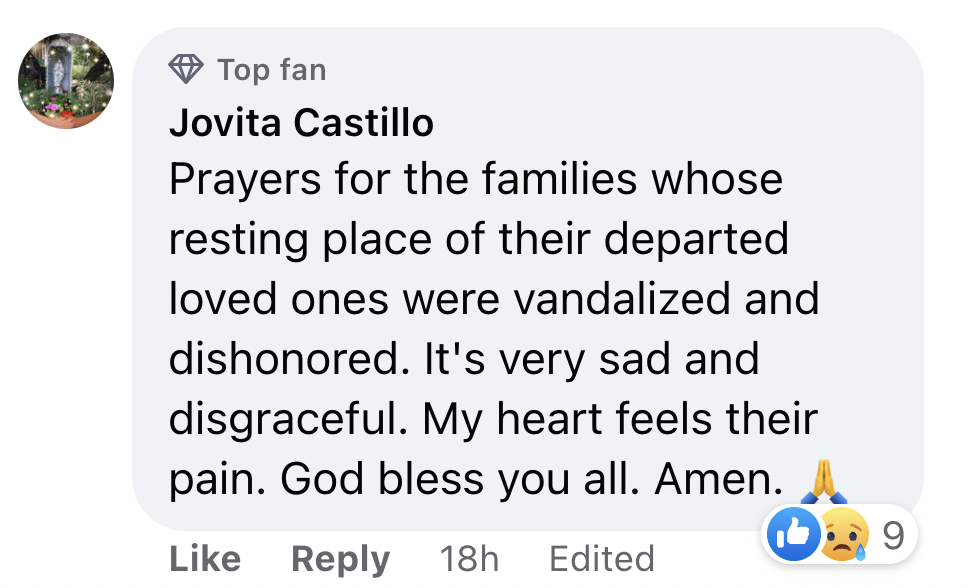
Task: Click the word "disgraceful" in the comment
Action: click(x=284, y=420)
